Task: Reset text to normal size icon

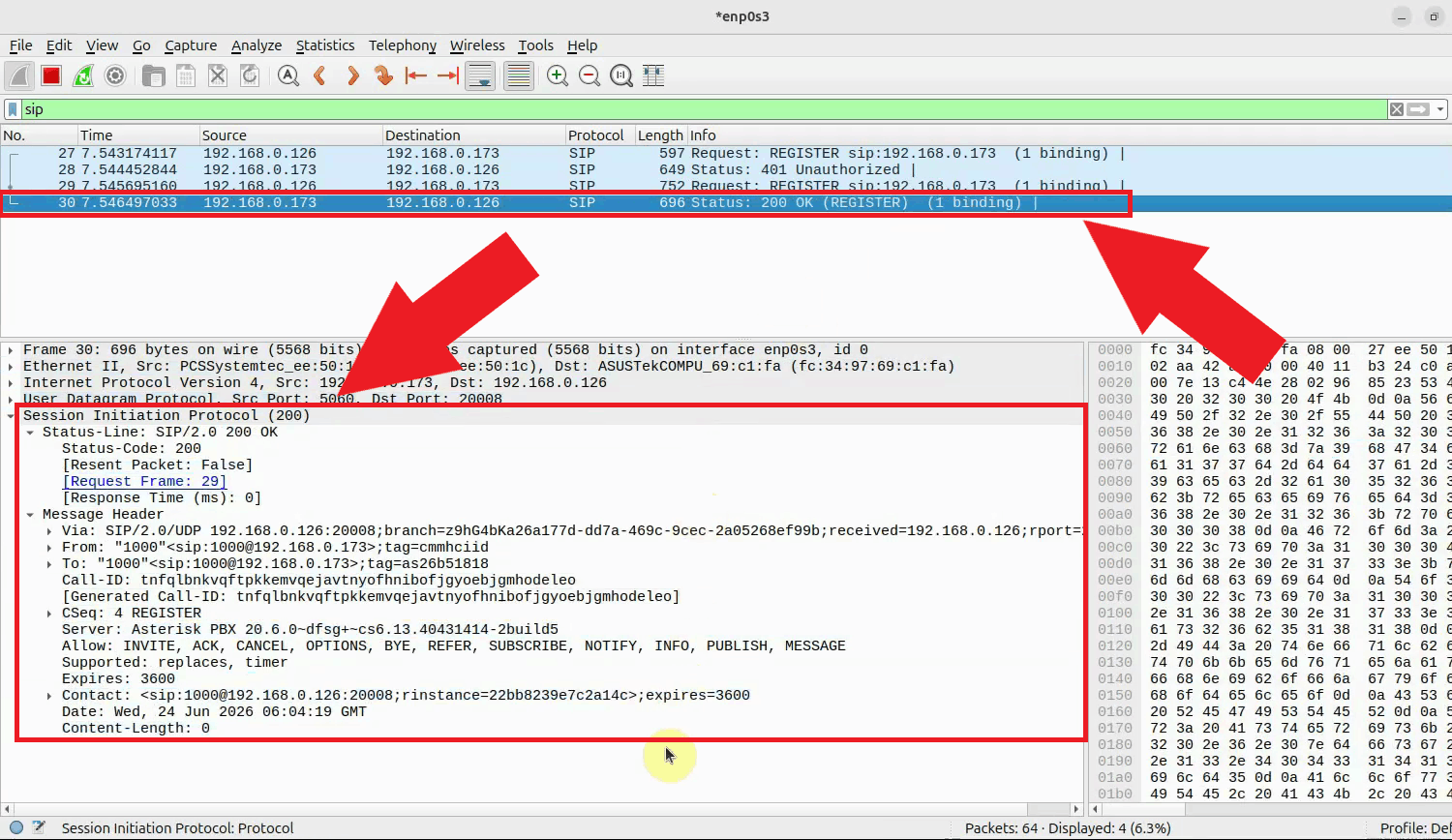Action: pos(621,75)
